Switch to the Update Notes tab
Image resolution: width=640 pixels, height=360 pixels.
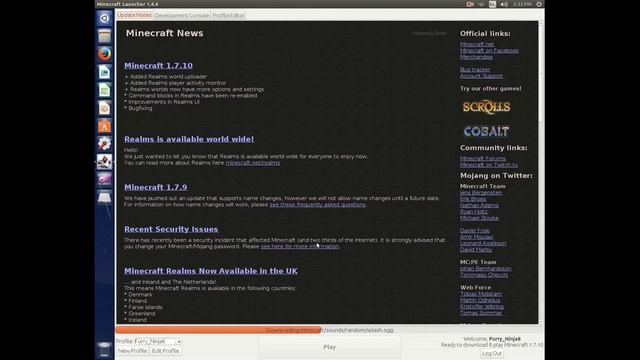(x=134, y=15)
